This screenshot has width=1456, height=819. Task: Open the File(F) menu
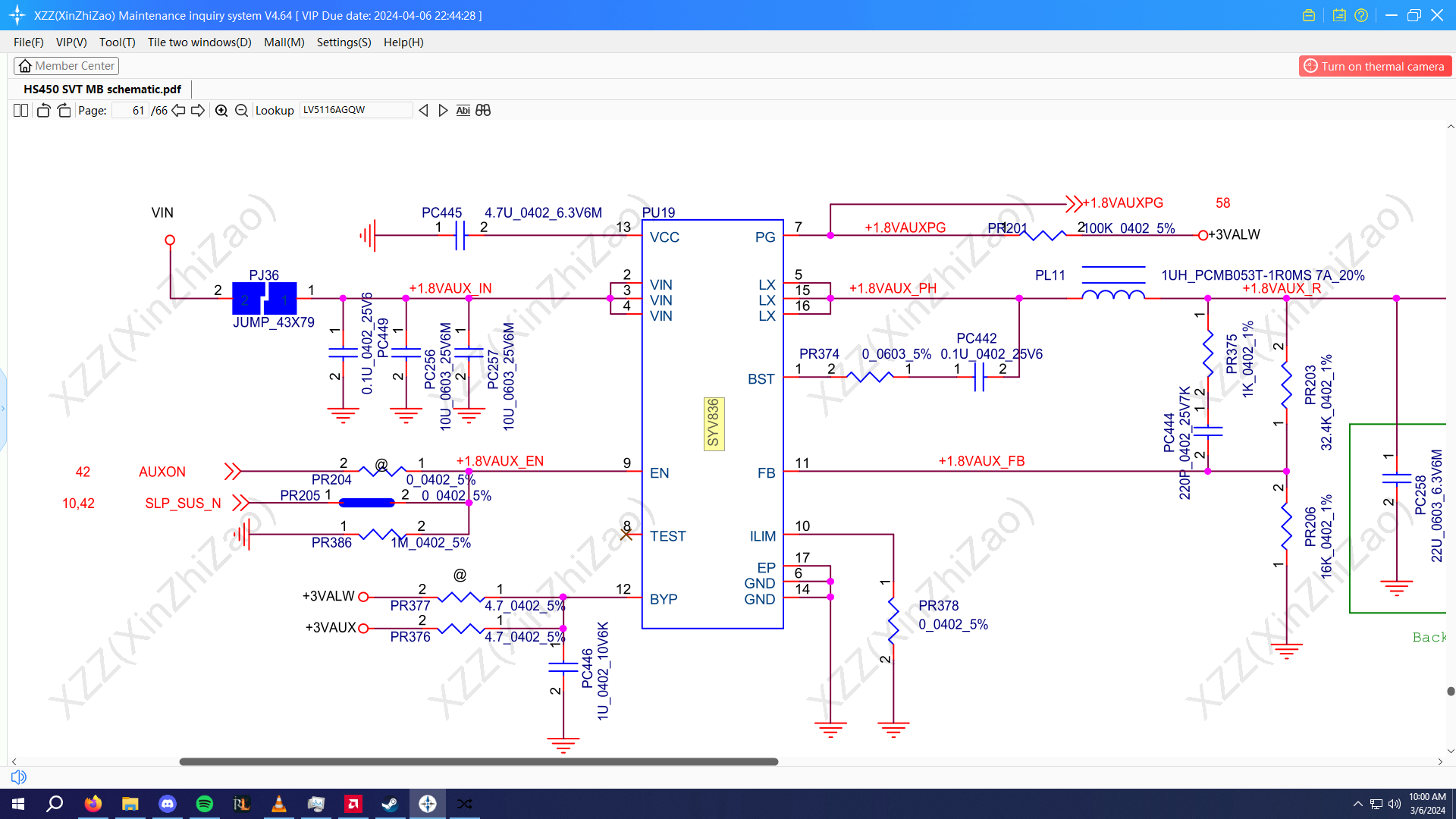click(x=28, y=42)
